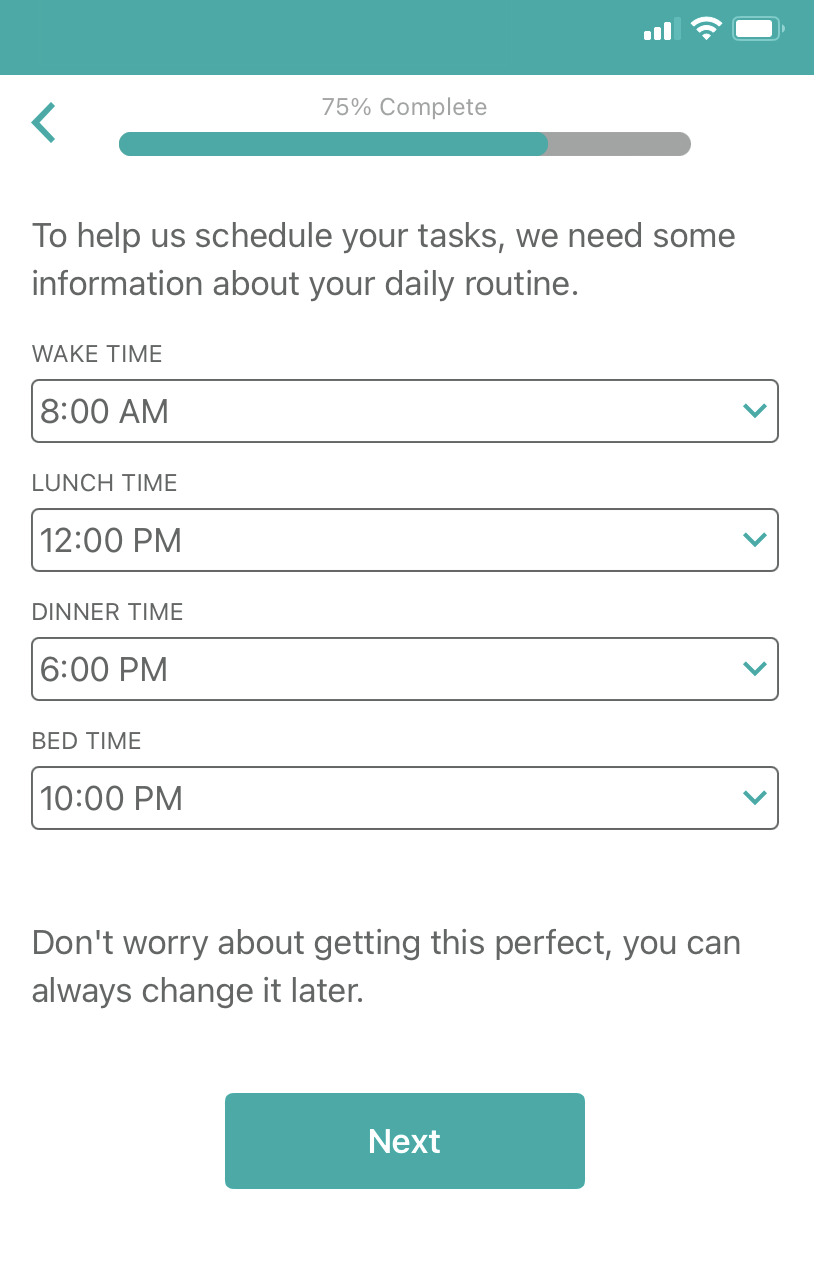Screen dimensions: 814x1274
Task: Click the Lunch Time chevron arrow
Action: click(755, 540)
